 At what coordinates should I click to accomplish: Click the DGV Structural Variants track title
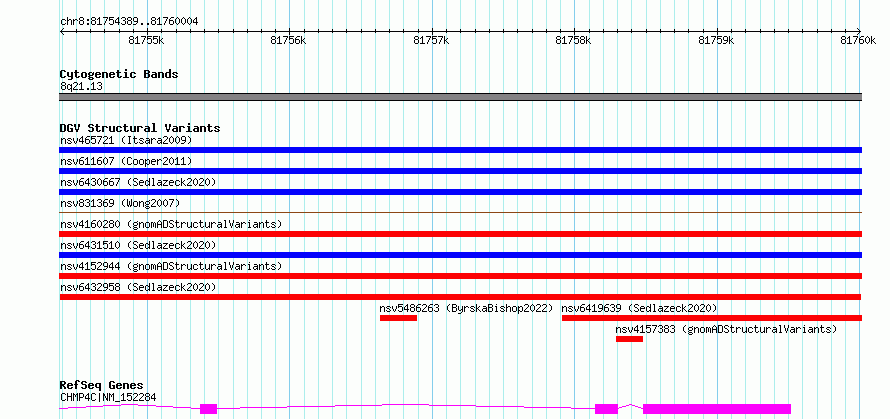pyautogui.click(x=140, y=128)
